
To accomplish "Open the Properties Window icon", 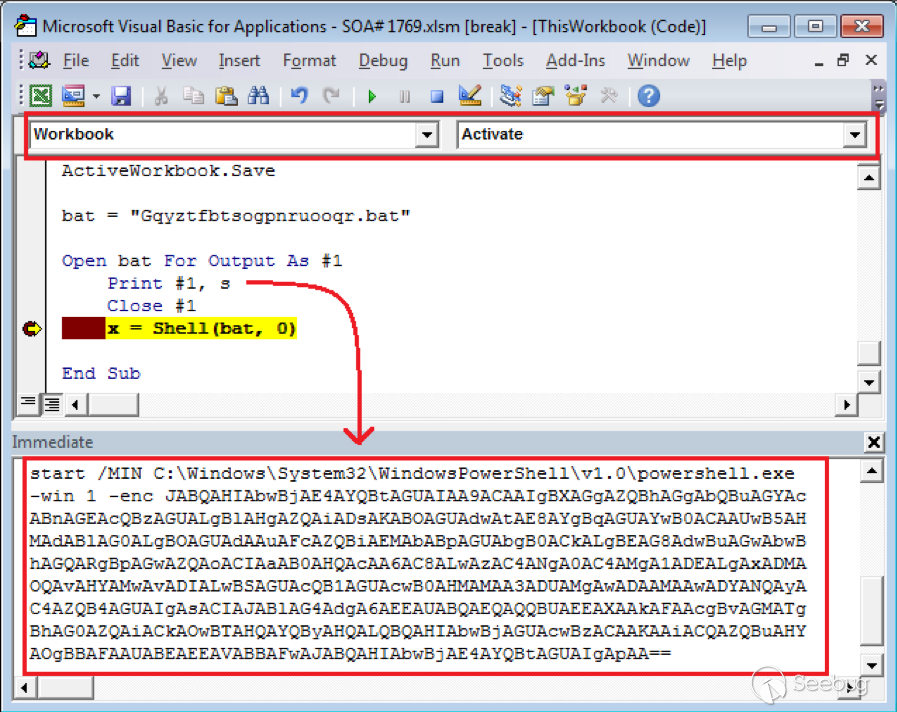I will tap(543, 96).
